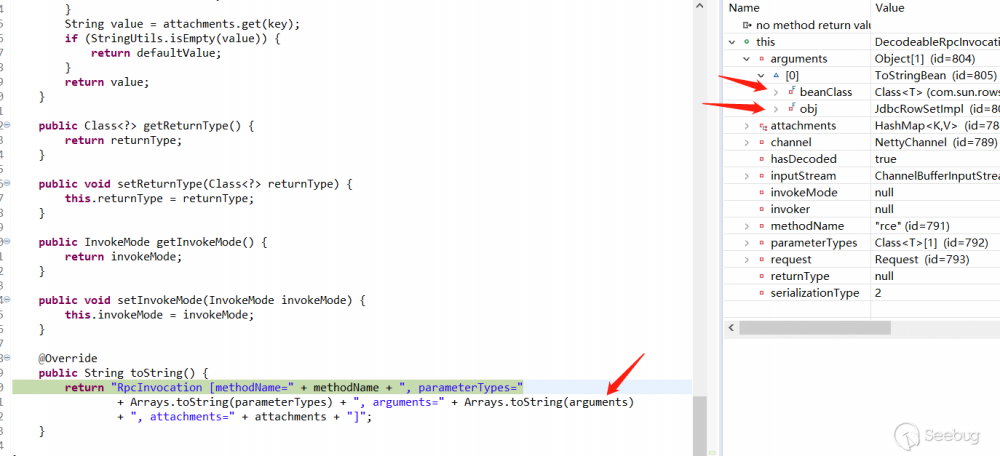Click the value 'Request (id=793)'
The height and width of the screenshot is (456, 1000).
point(922,260)
